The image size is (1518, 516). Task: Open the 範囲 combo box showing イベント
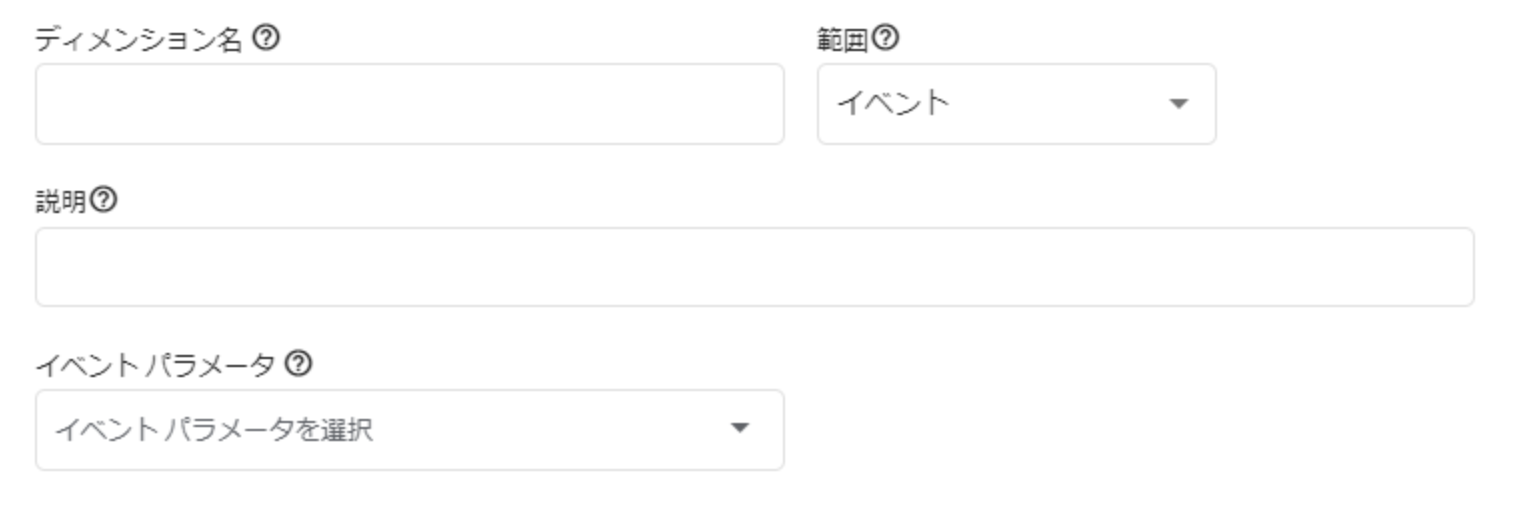click(1016, 104)
